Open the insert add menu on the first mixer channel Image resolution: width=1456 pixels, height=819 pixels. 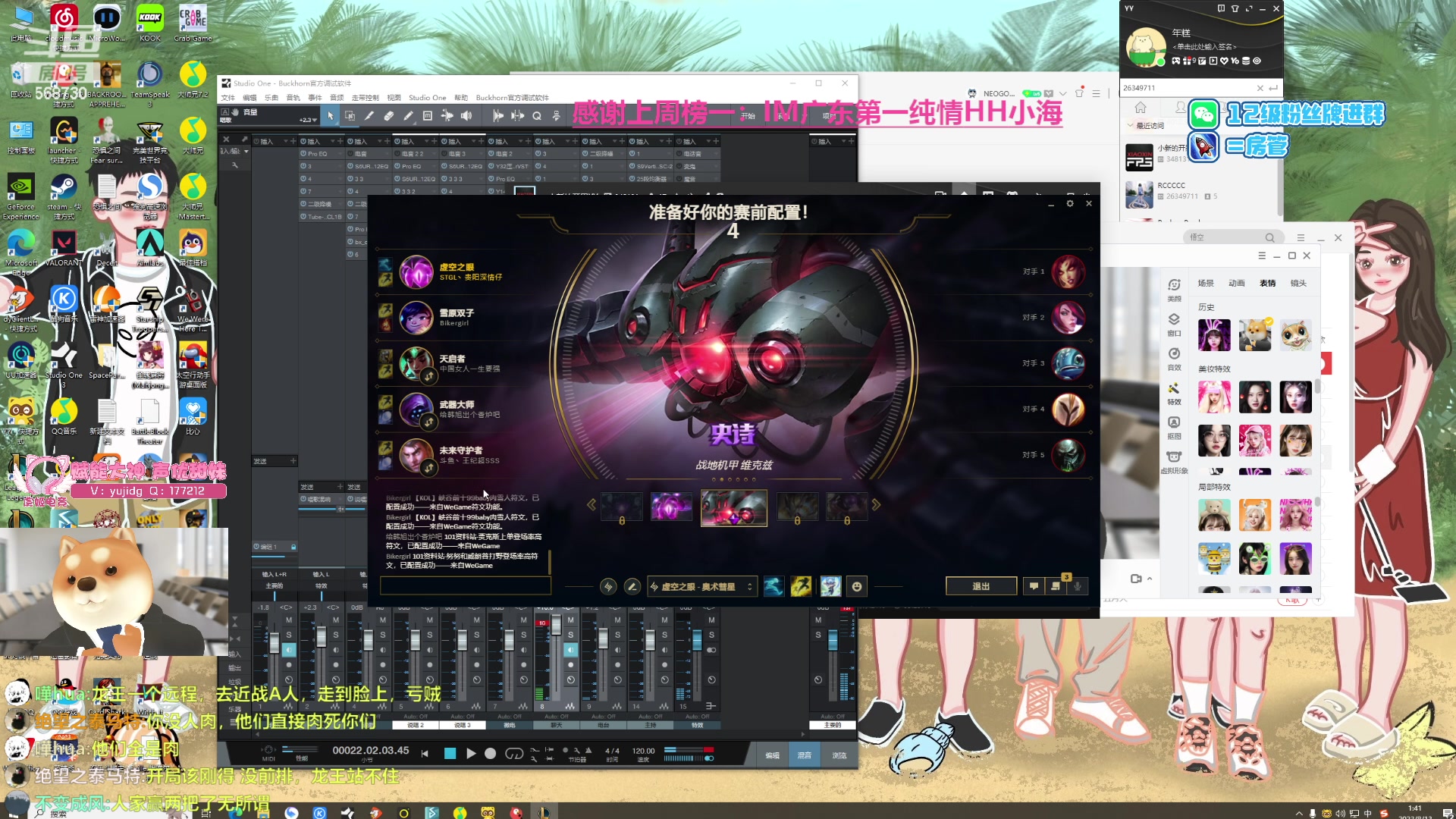[293, 141]
